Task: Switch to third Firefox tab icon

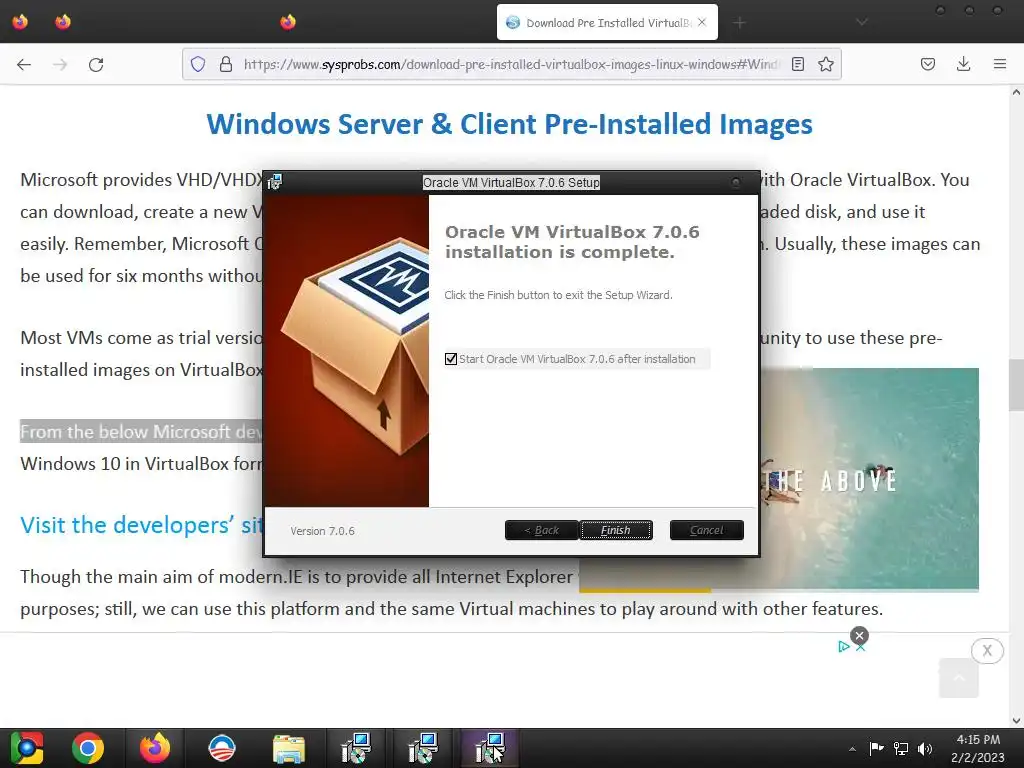Action: [288, 22]
